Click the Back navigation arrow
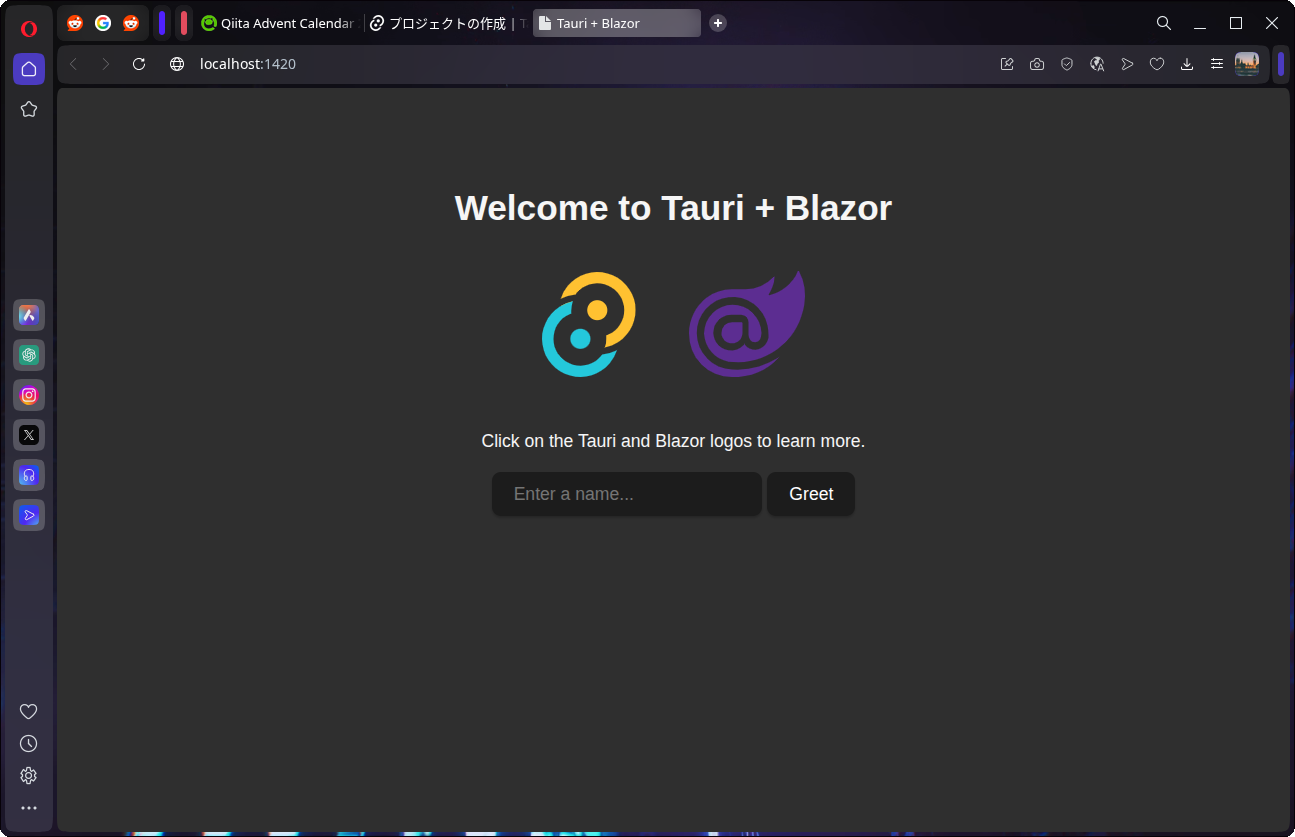The width and height of the screenshot is (1295, 837). pyautogui.click(x=73, y=64)
